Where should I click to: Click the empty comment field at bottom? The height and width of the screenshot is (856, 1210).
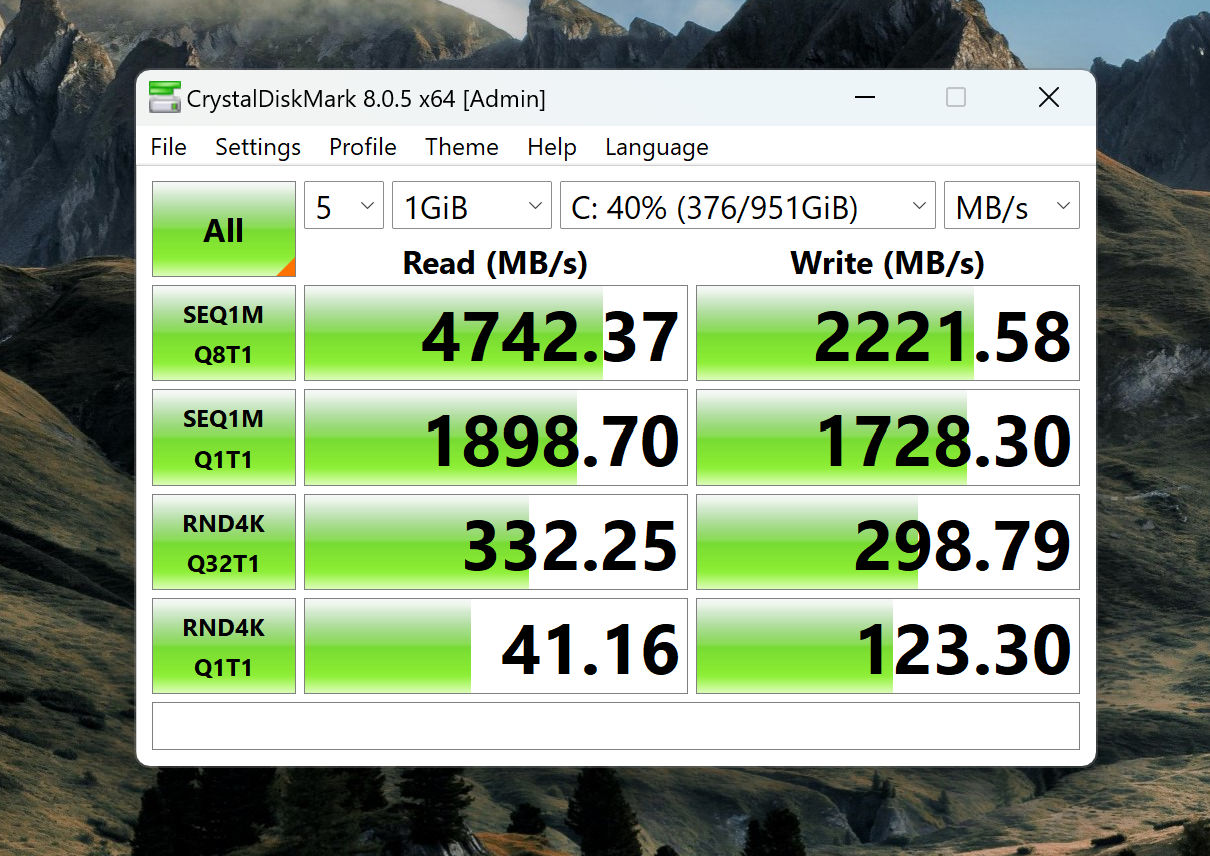tap(616, 725)
